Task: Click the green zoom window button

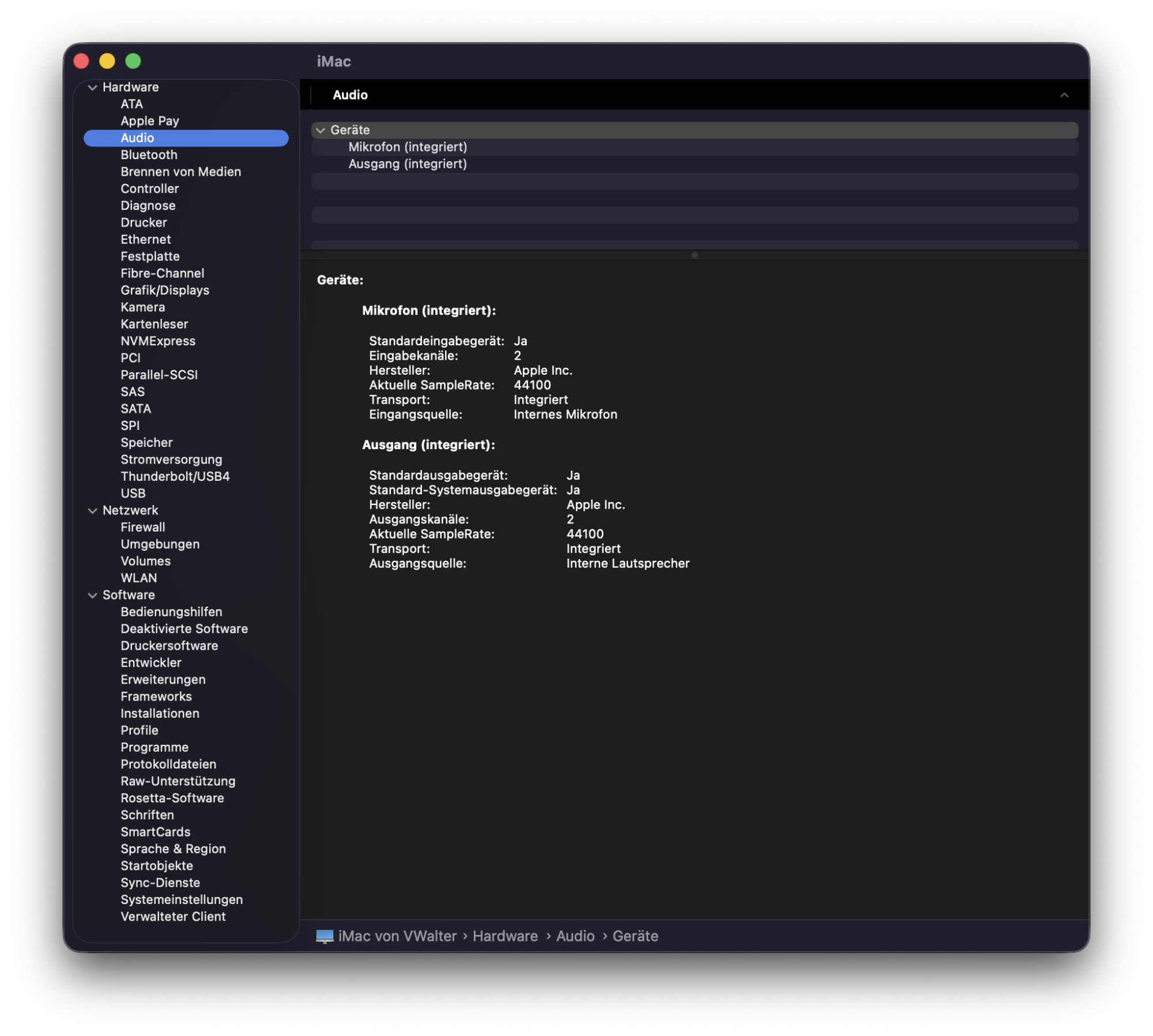Action: pyautogui.click(x=133, y=61)
